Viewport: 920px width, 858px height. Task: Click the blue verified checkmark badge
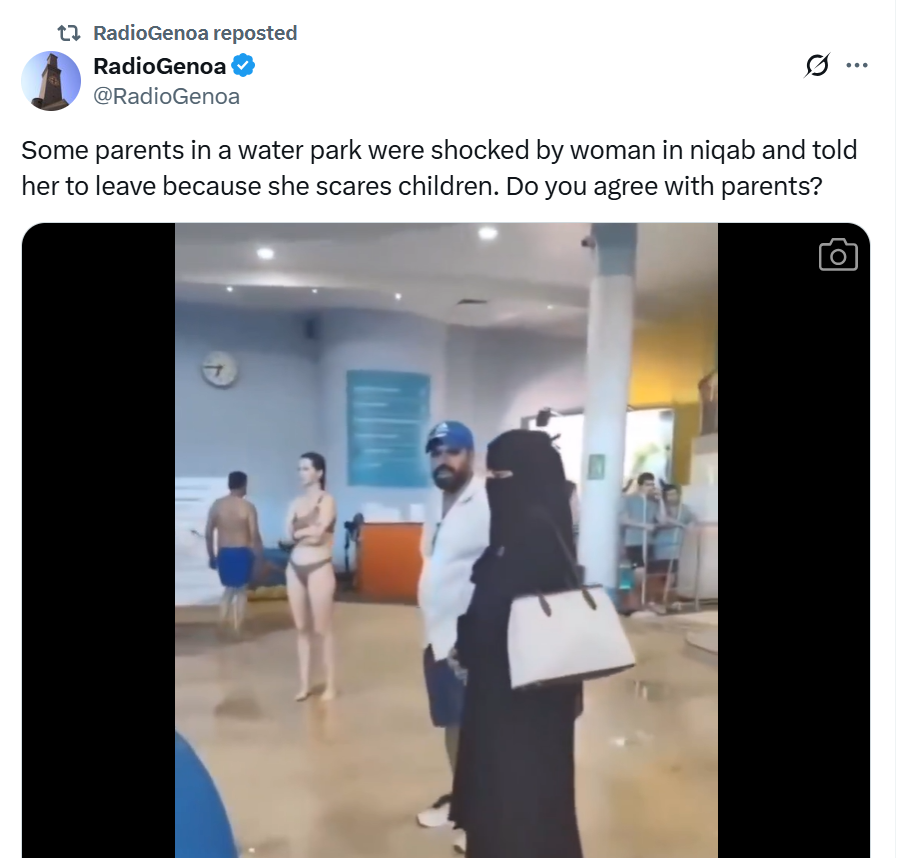pos(243,66)
